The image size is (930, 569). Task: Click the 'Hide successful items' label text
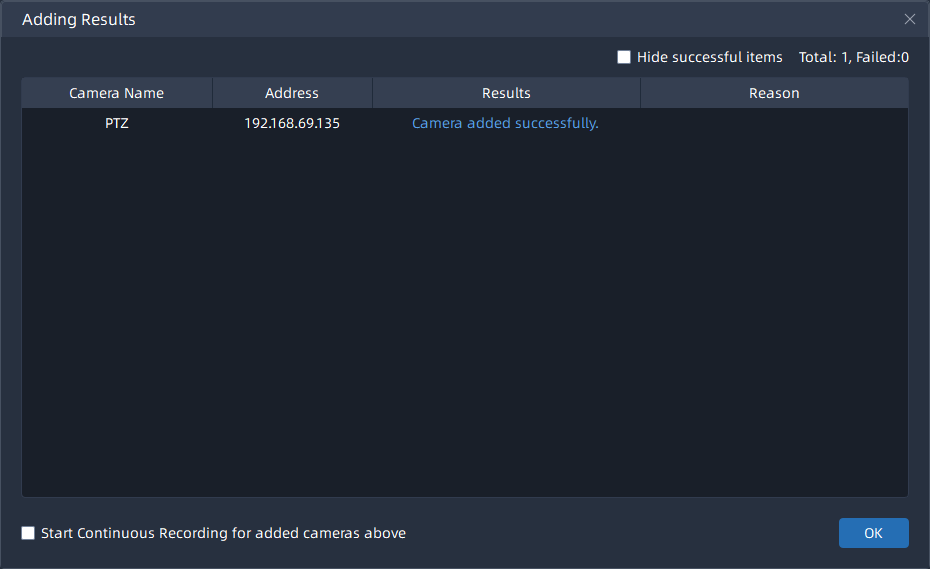click(x=709, y=57)
